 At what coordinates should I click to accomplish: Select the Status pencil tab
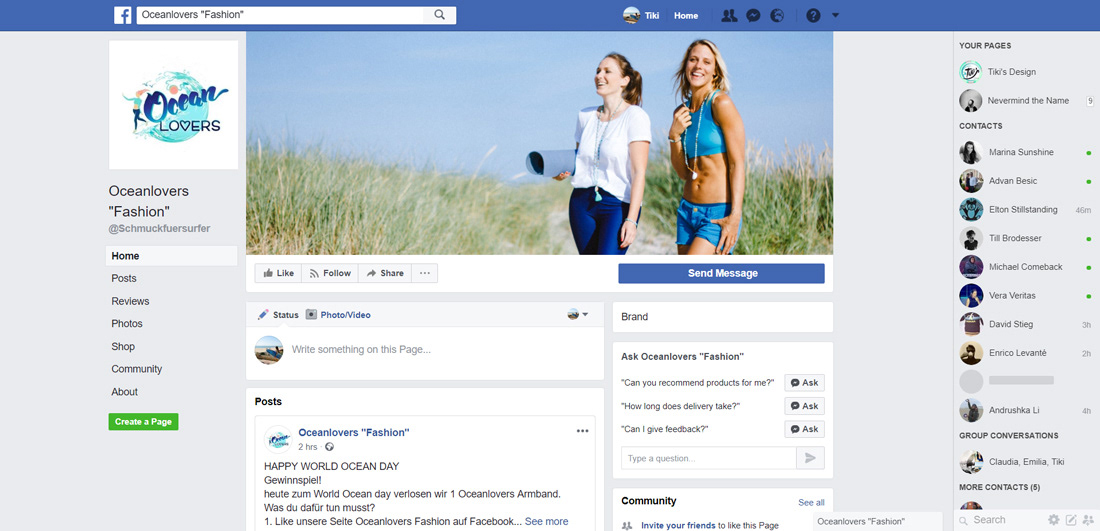[278, 315]
